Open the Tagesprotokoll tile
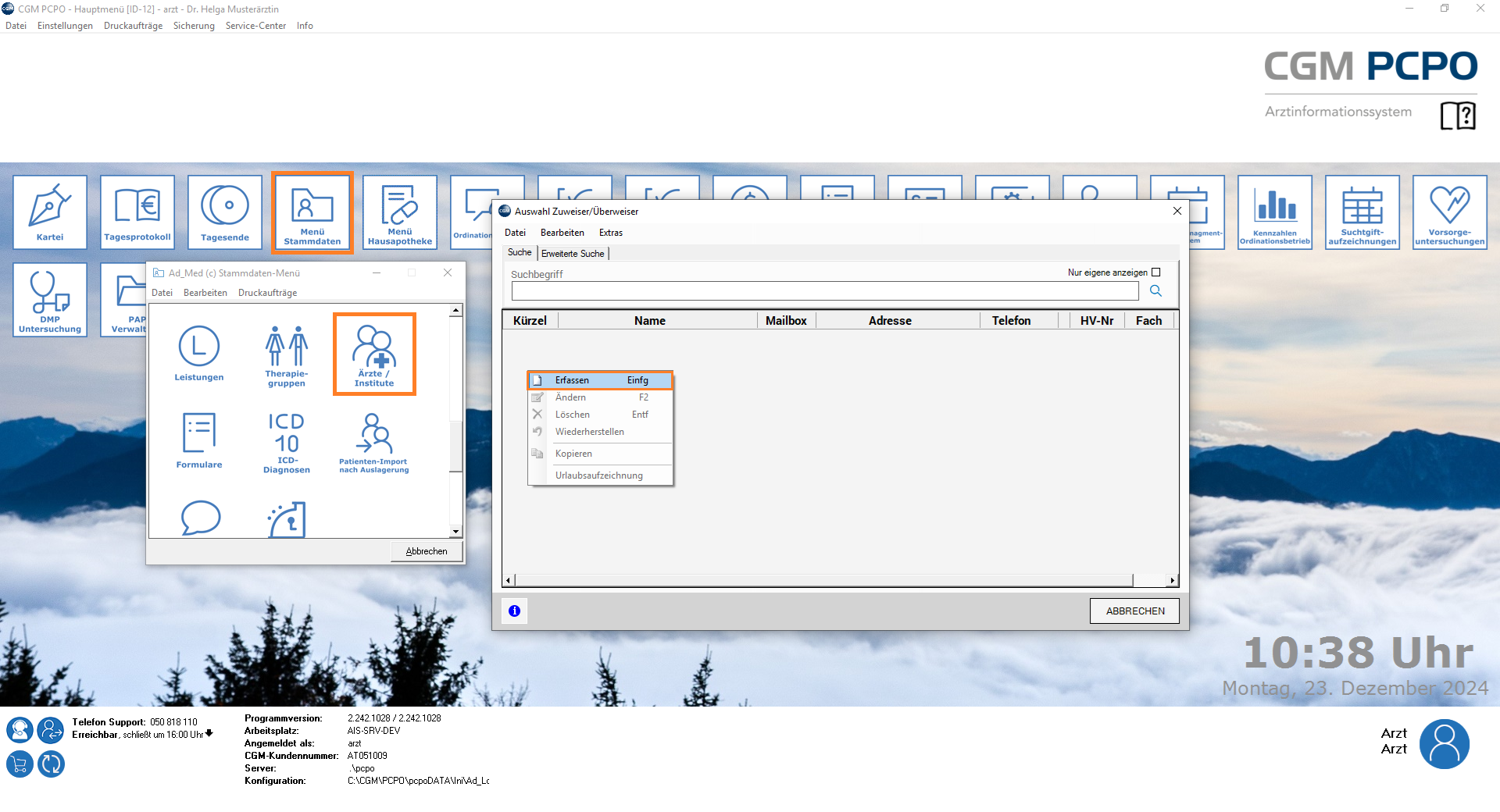Viewport: 1500px width, 812px height. click(137, 212)
